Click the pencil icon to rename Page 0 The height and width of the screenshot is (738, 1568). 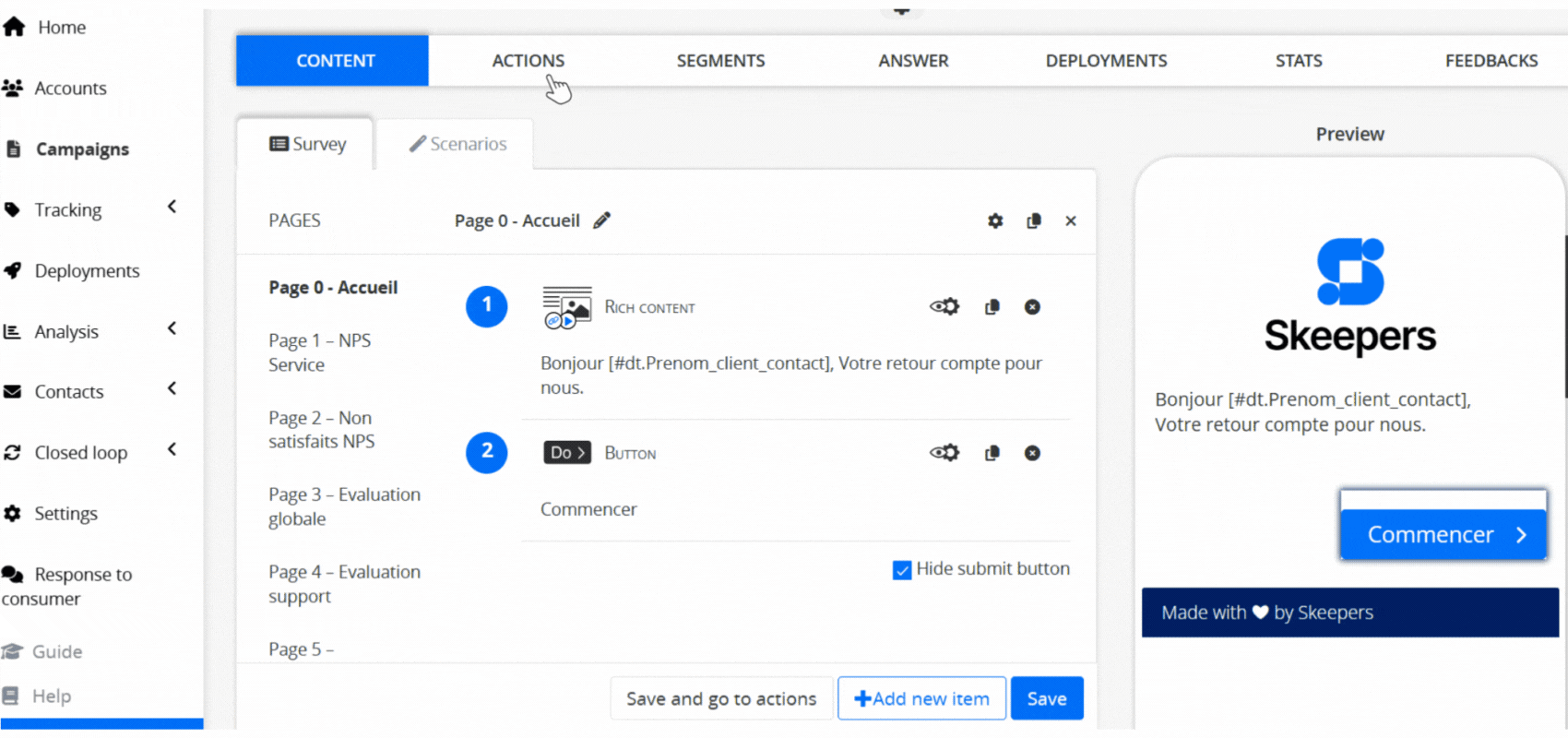pos(601,220)
